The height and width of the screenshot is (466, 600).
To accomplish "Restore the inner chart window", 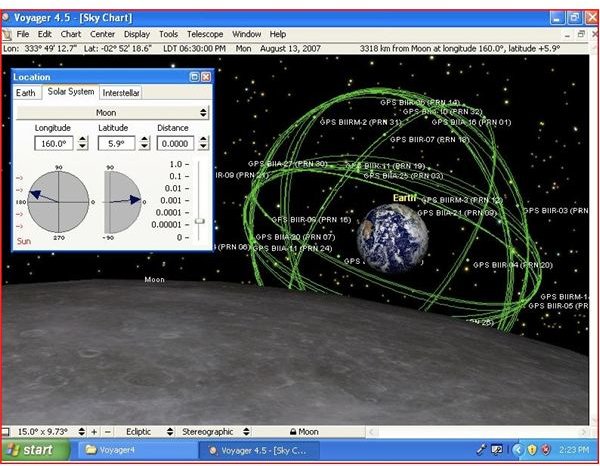I will tap(581, 34).
